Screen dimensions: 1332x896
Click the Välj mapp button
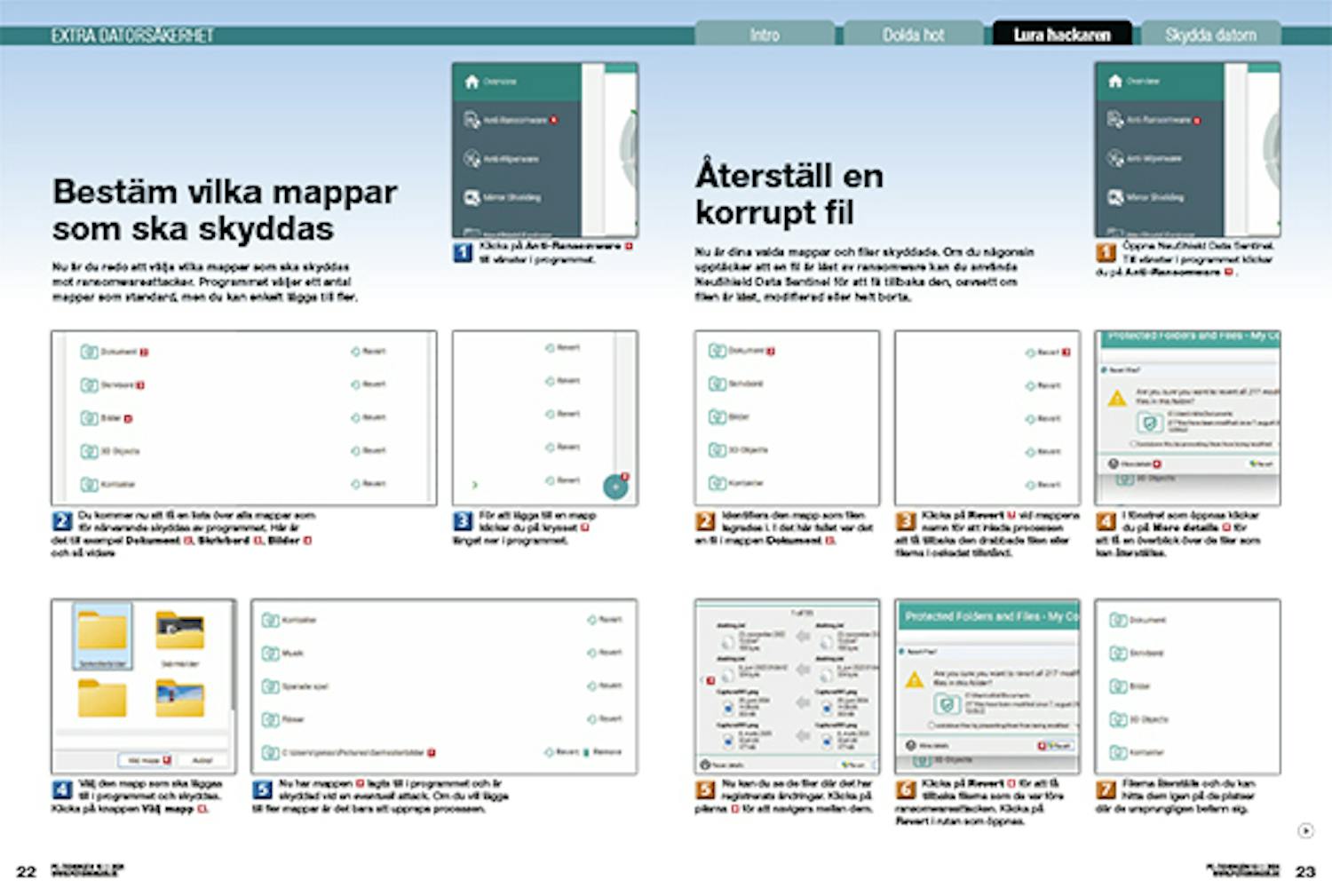click(145, 761)
